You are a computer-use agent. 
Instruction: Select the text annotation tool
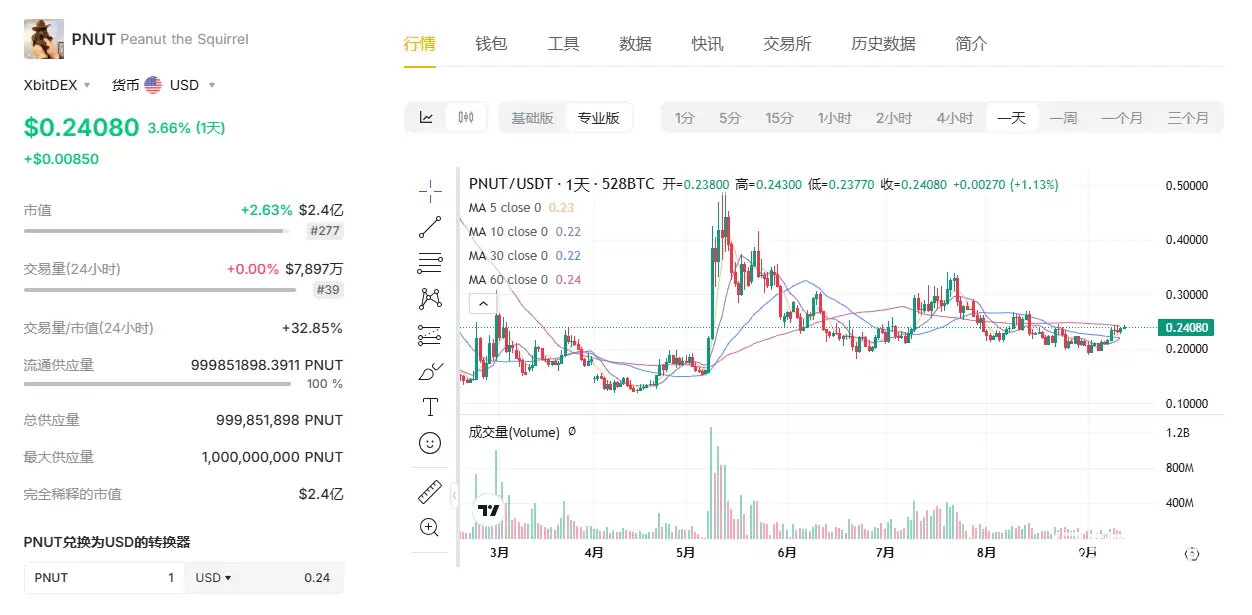click(430, 407)
